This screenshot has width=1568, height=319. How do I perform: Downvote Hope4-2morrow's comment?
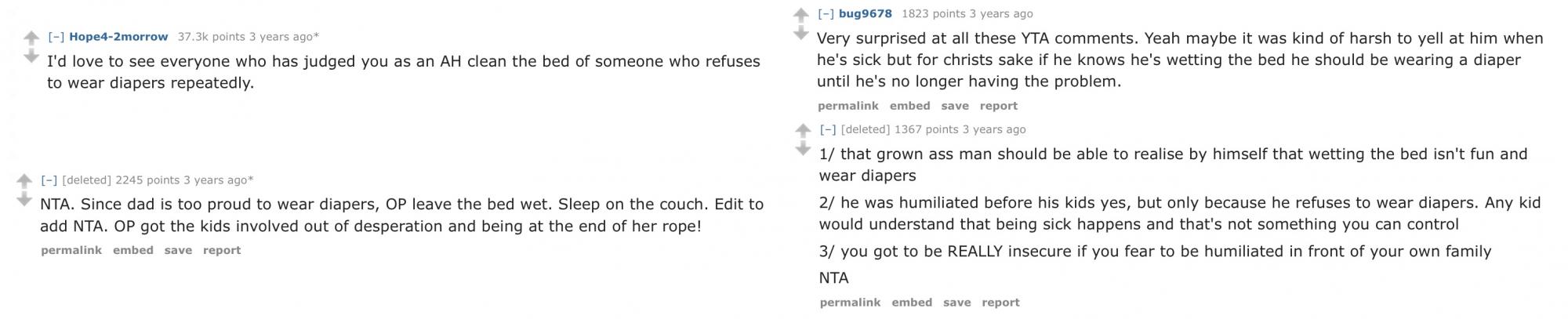(x=31, y=56)
